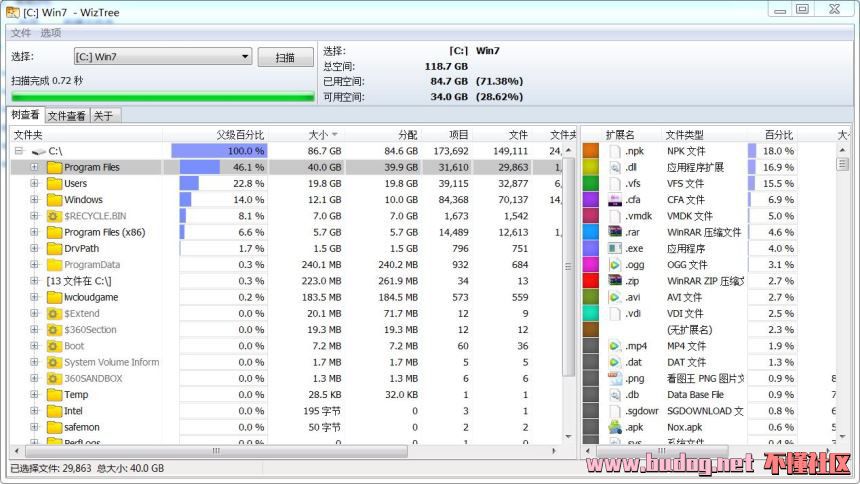
Task: Expand the DrvPath folder node
Action: point(35,248)
